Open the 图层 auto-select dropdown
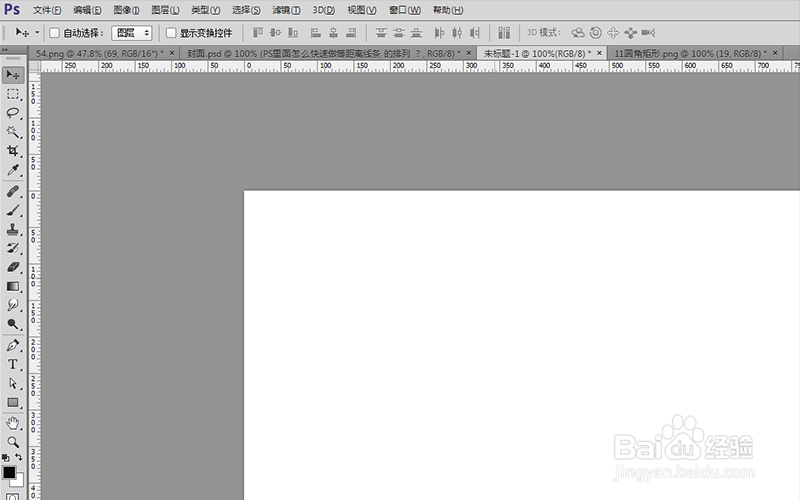The height and width of the screenshot is (500, 800). (132, 33)
